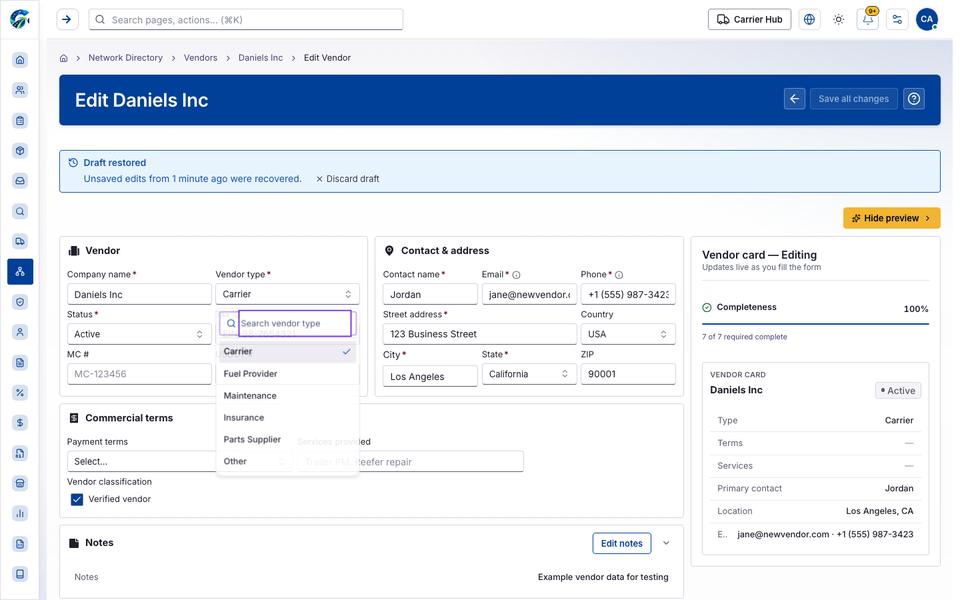This screenshot has width=960, height=600.
Task: Choose Maintenance from the vendor type list
Action: pyautogui.click(x=287, y=396)
